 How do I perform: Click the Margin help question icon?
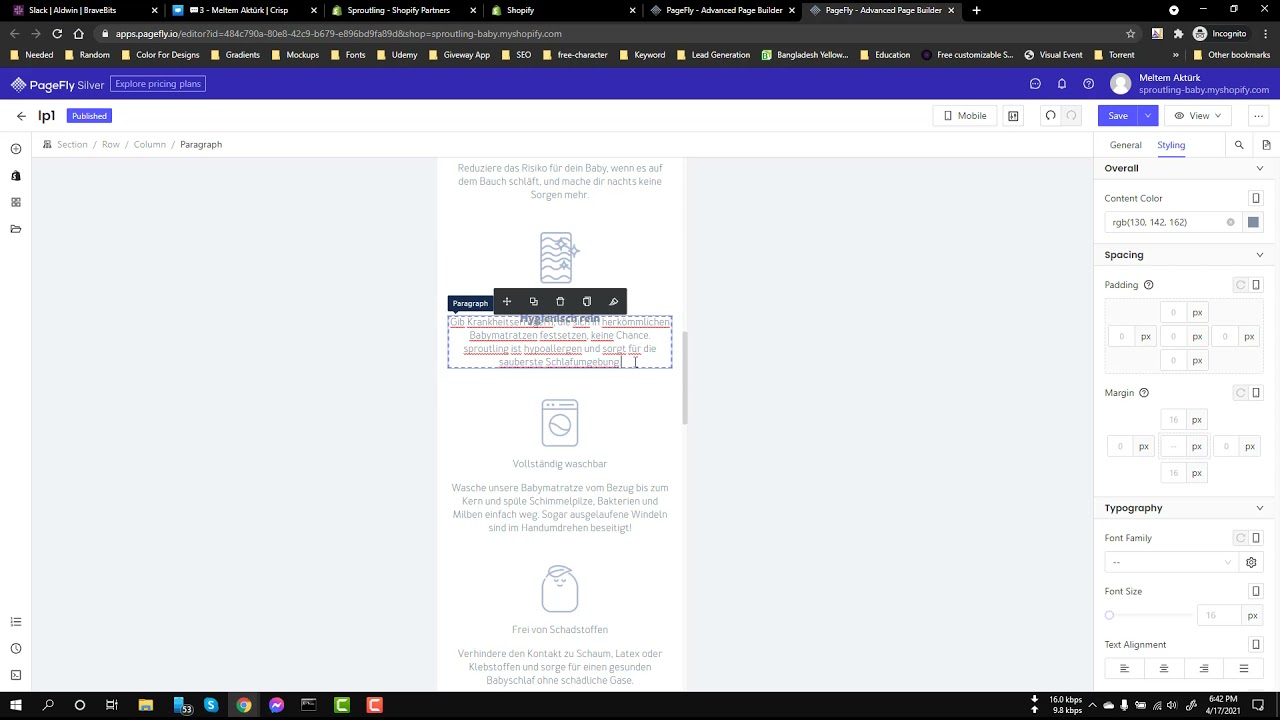pyautogui.click(x=1144, y=393)
